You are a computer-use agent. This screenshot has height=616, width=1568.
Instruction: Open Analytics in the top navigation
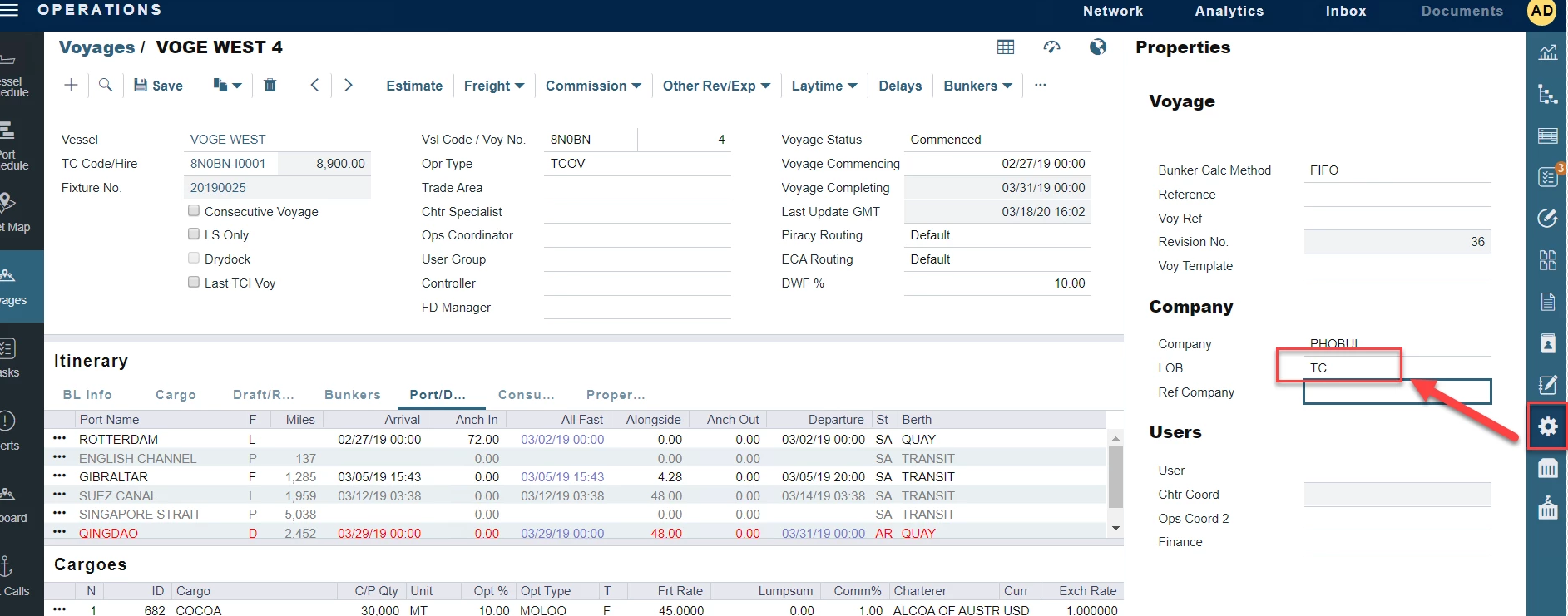[x=1229, y=11]
